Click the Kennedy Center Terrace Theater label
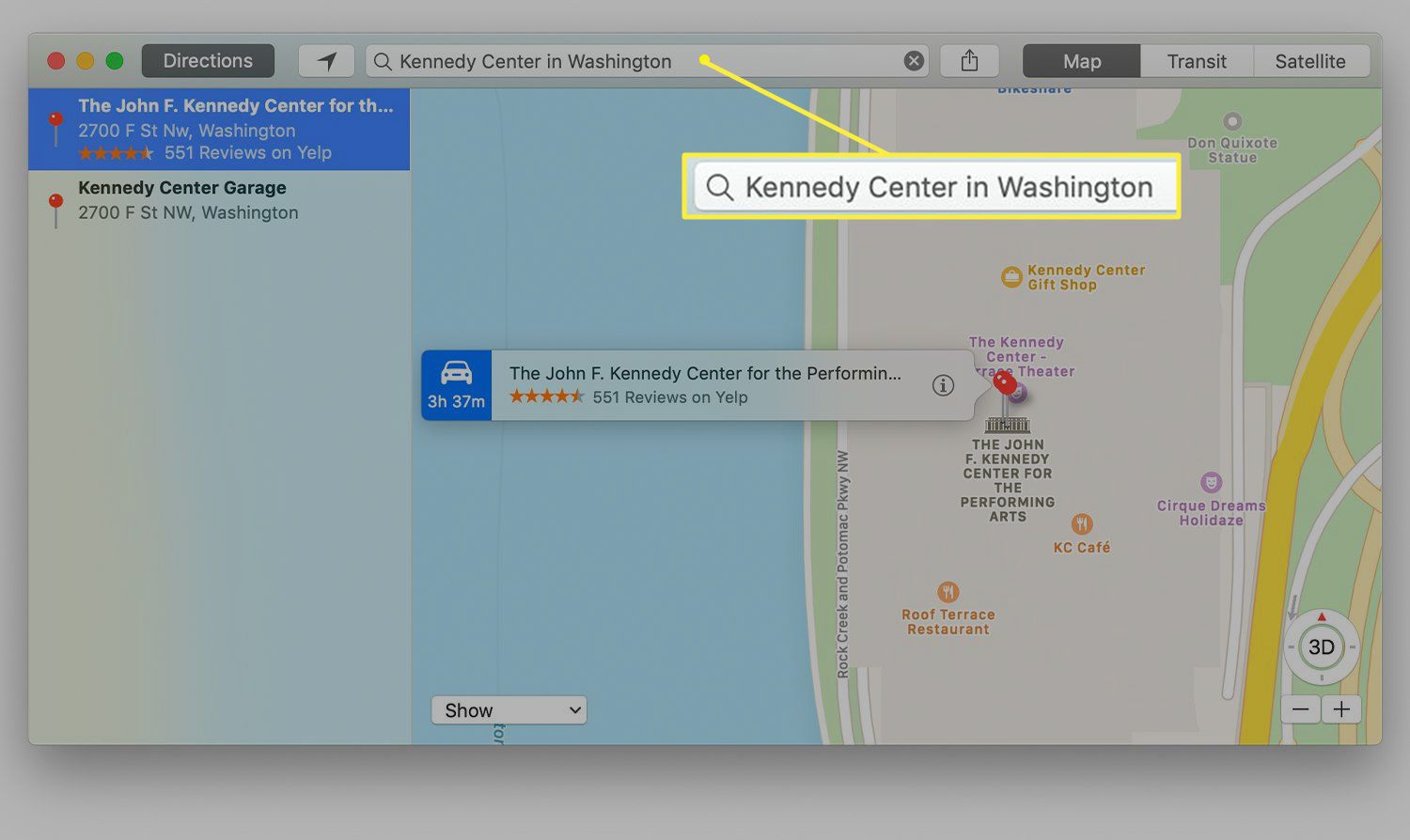The width and height of the screenshot is (1410, 840). 1021,357
